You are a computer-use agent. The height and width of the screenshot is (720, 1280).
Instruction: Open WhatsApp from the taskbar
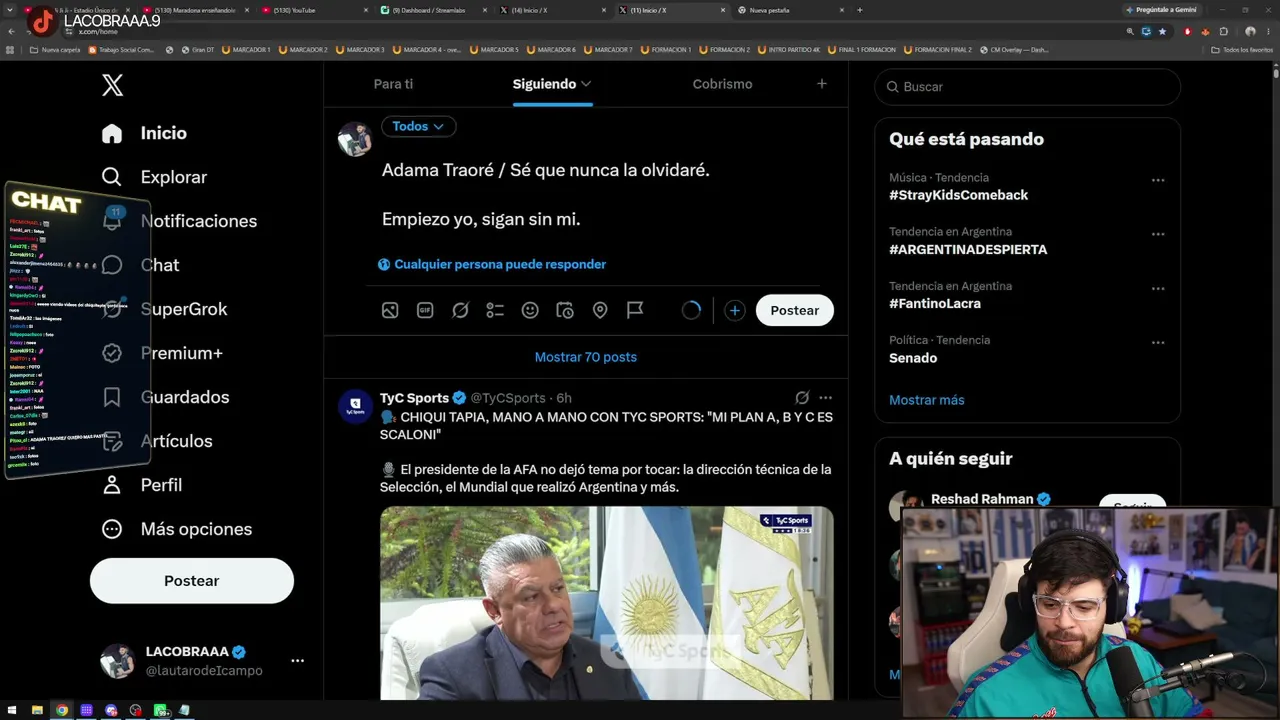pos(160,711)
